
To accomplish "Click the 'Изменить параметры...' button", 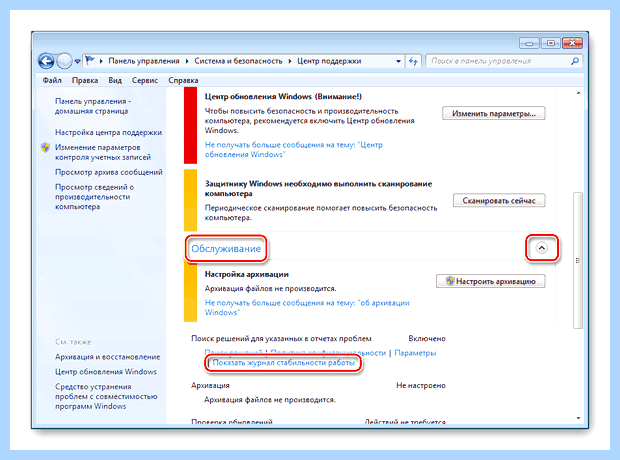I will (493, 114).
